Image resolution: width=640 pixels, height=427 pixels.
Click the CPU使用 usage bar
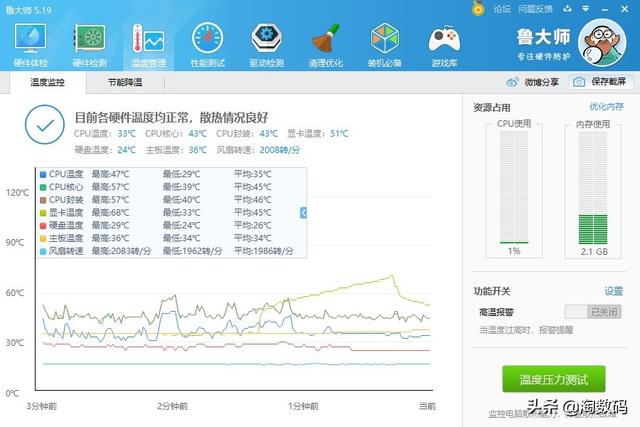[x=514, y=187]
